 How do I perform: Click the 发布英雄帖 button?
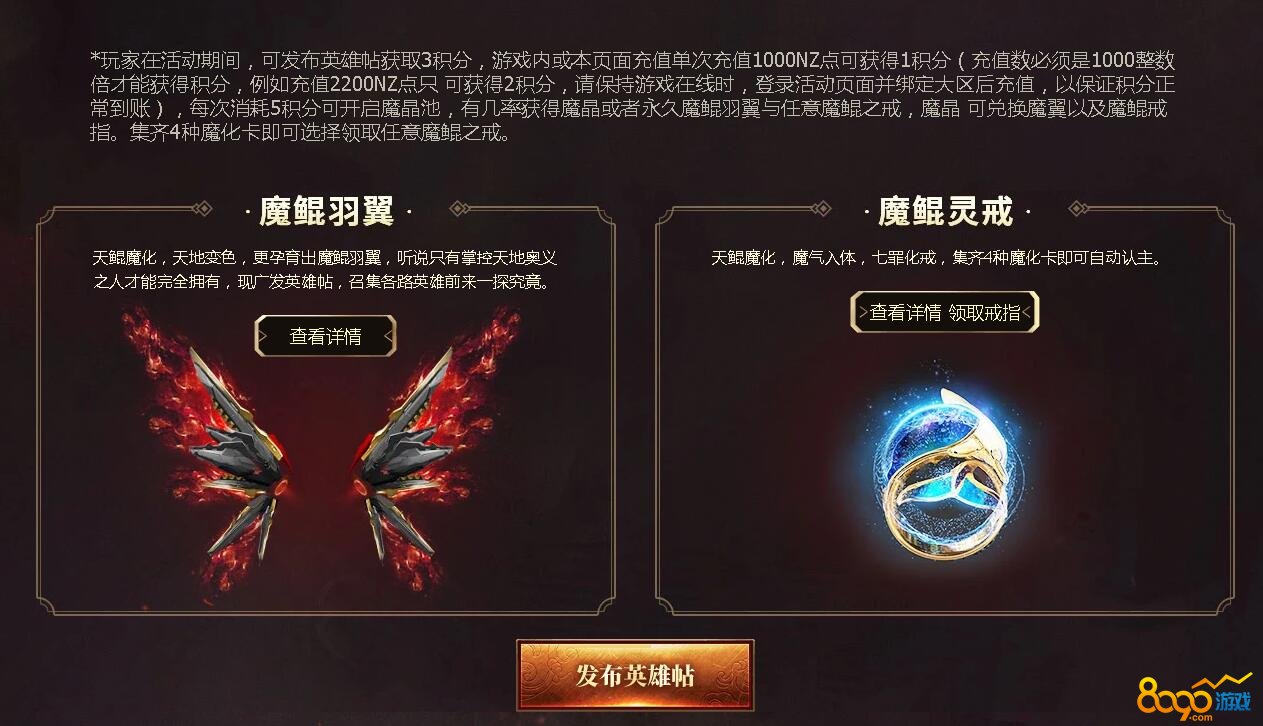click(x=635, y=675)
